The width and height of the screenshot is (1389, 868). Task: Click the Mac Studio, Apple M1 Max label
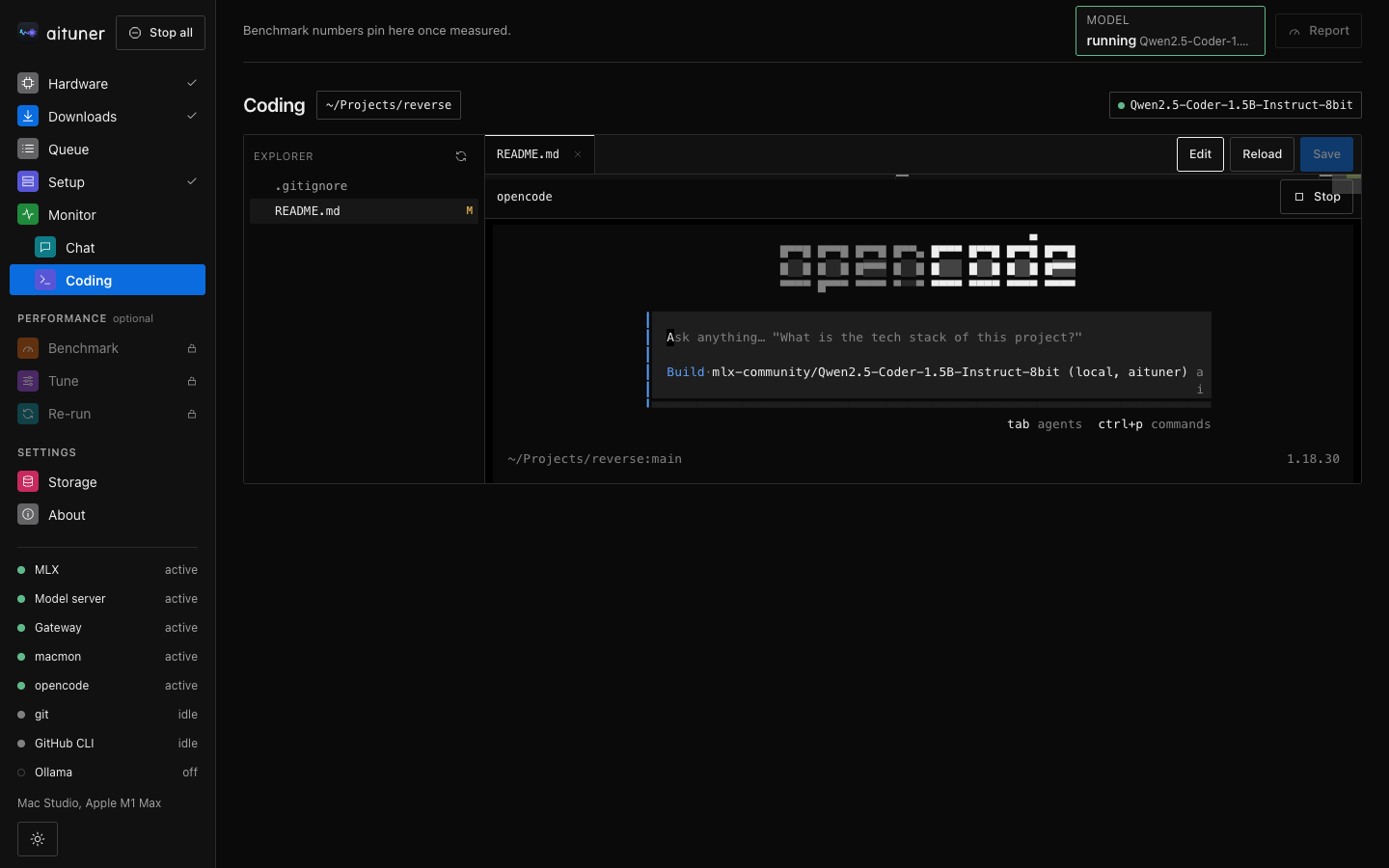point(89,803)
